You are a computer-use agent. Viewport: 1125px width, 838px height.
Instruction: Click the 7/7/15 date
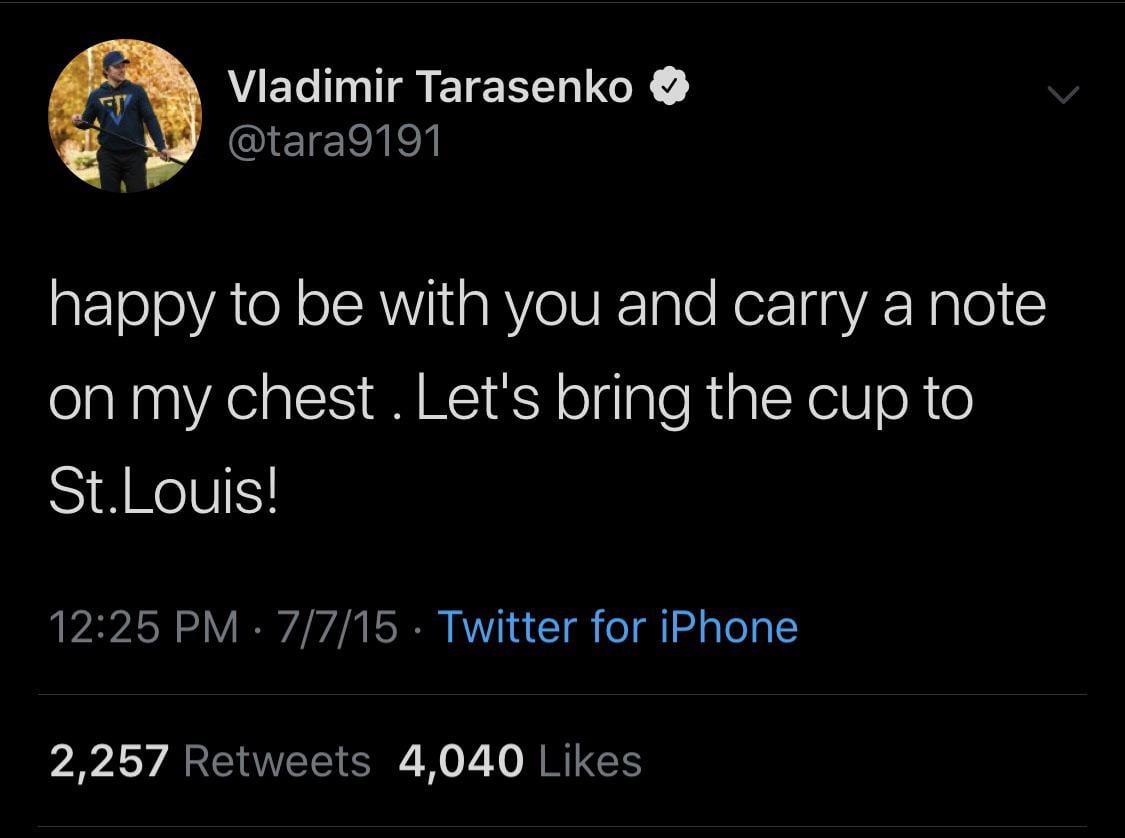coord(339,628)
